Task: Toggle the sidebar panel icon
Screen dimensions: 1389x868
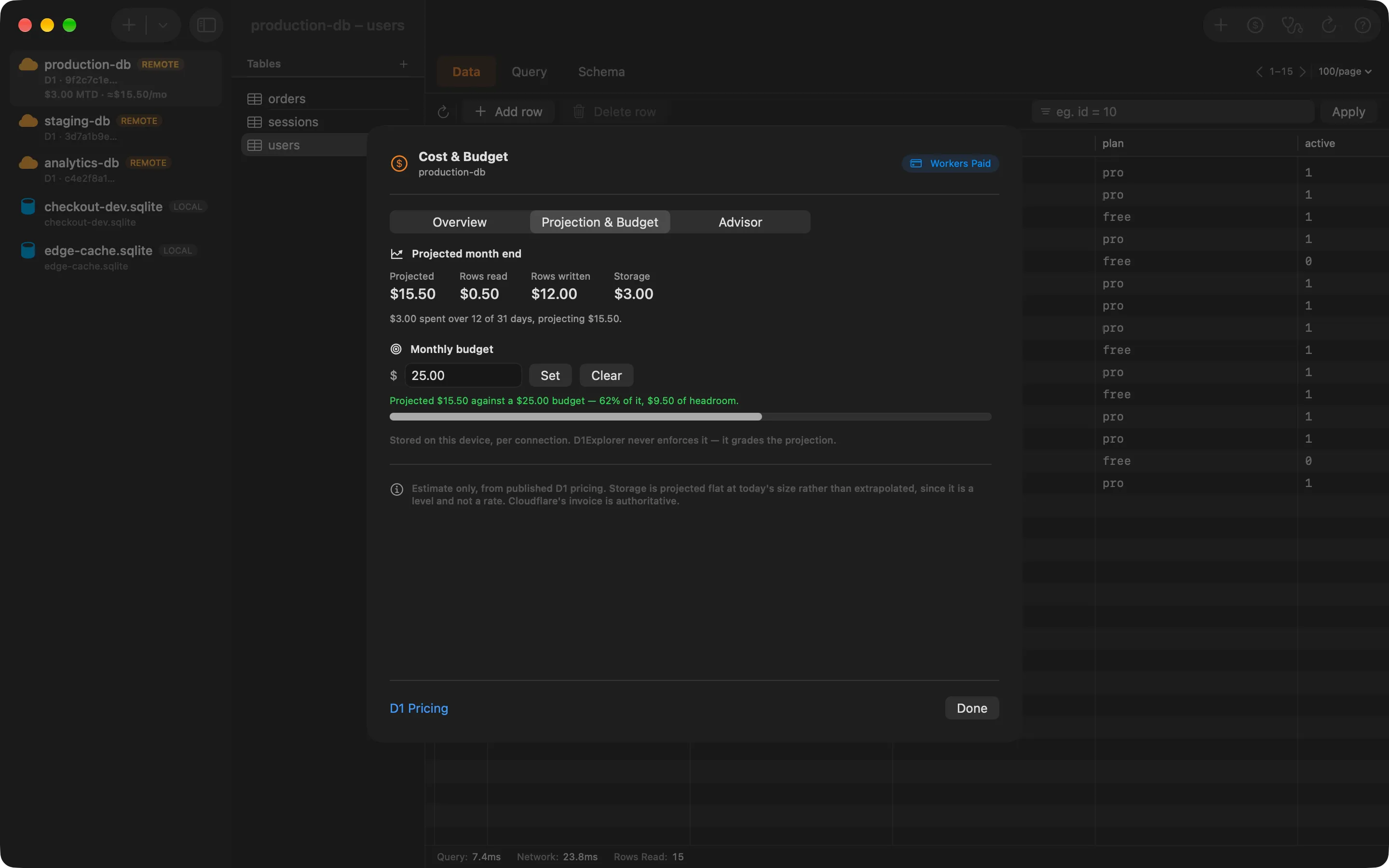Action: (206, 25)
